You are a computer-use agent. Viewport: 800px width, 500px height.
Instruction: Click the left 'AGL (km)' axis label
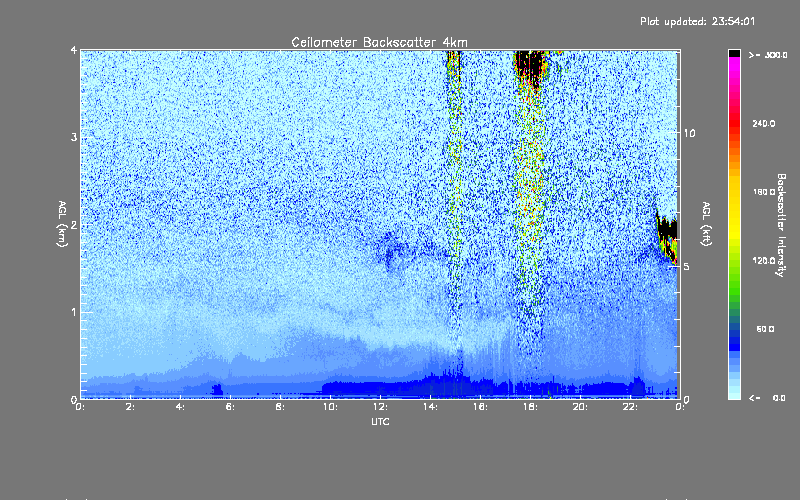click(x=62, y=224)
